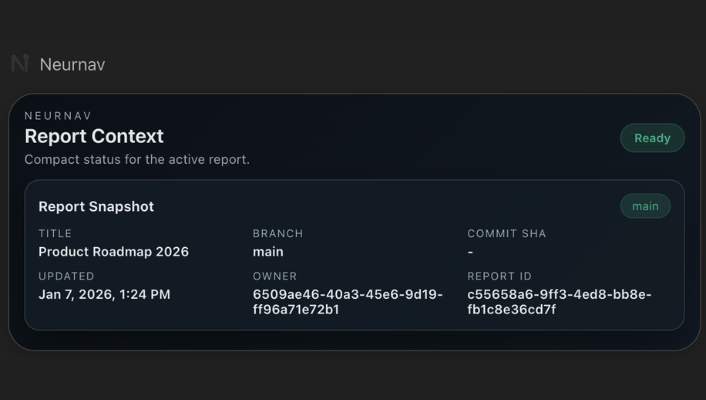Select the Report Context heading
Viewport: 706px width, 400px height.
click(x=94, y=136)
